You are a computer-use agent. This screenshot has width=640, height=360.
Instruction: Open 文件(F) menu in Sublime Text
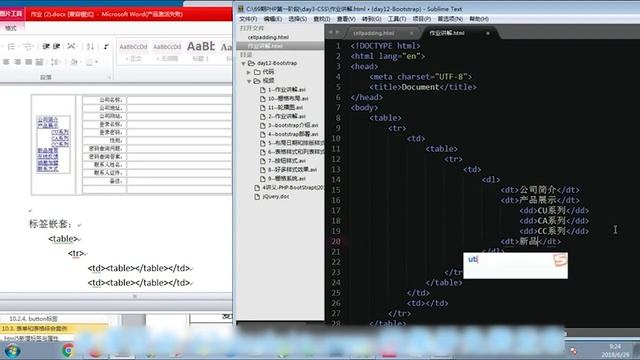(248, 19)
